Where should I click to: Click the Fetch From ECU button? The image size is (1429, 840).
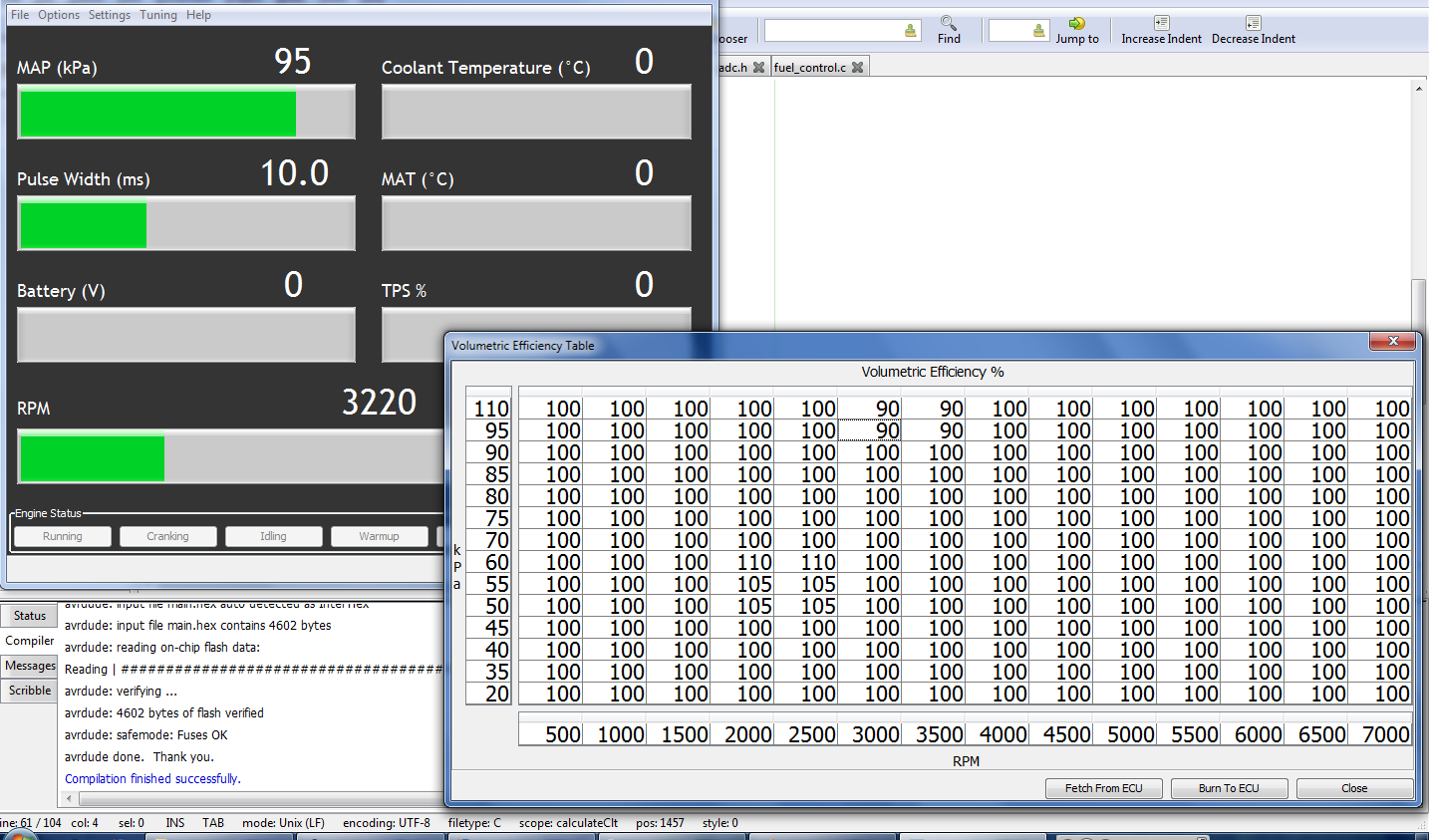click(x=1103, y=788)
